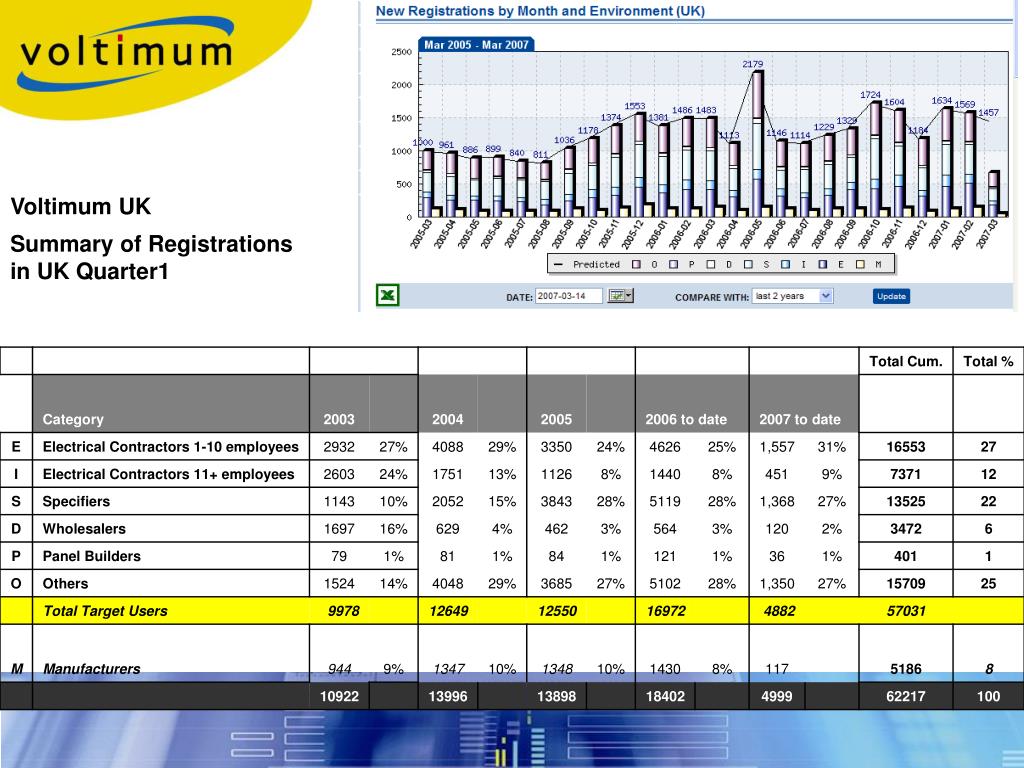Click the 811 bar value label
1024x768 pixels.
pos(541,155)
